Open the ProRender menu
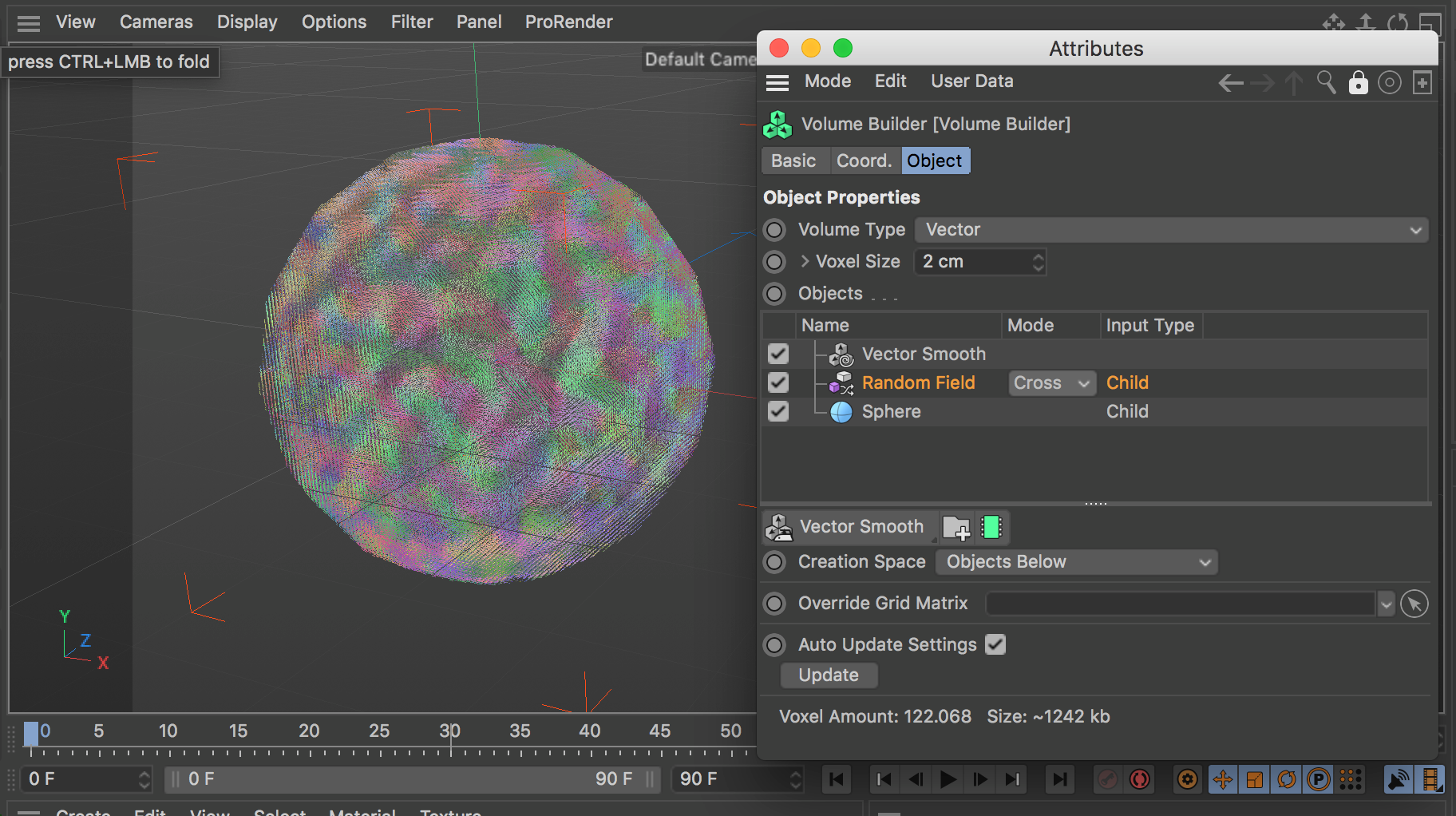Viewport: 1456px width, 816px height. click(569, 22)
